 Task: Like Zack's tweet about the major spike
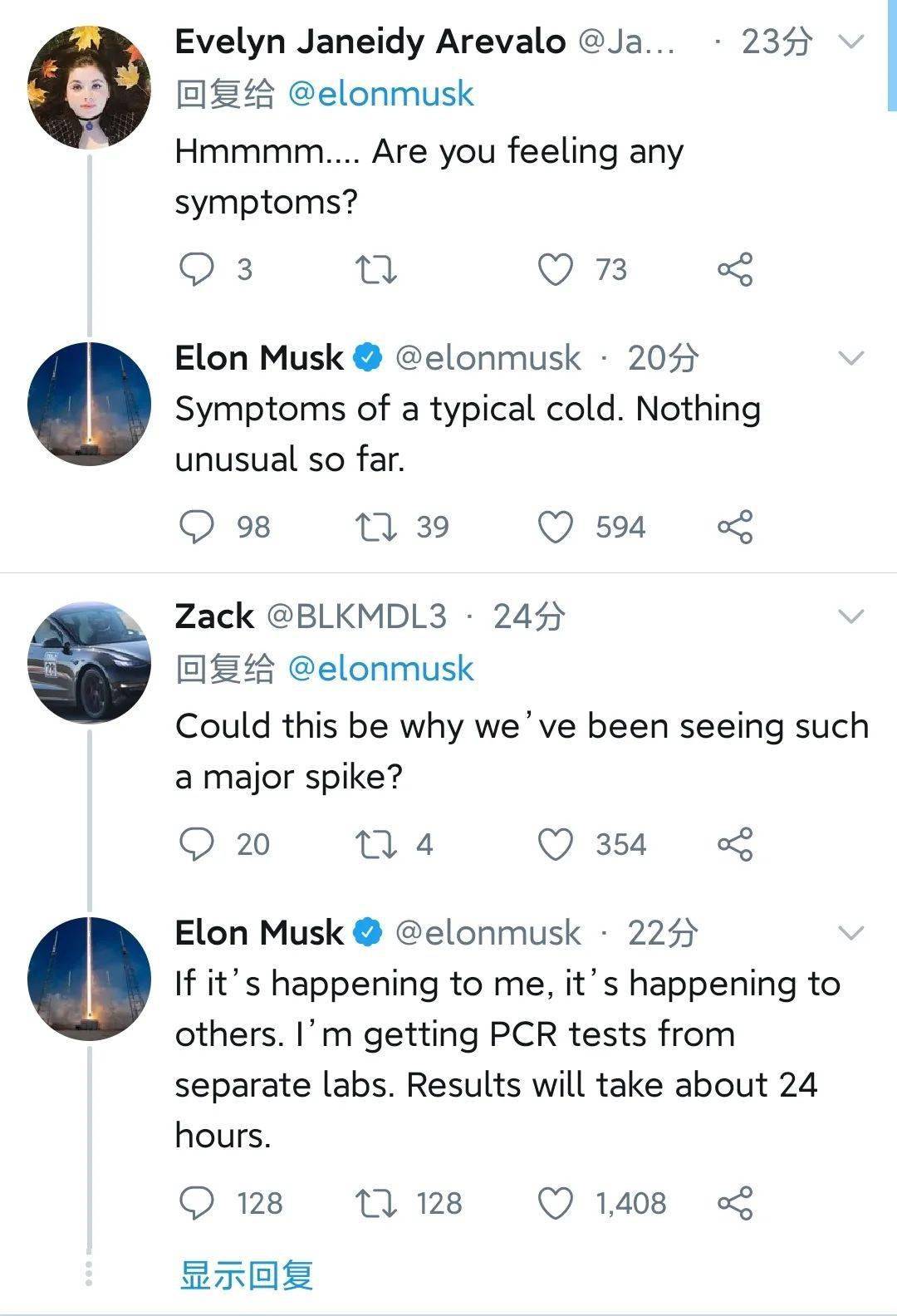(555, 844)
